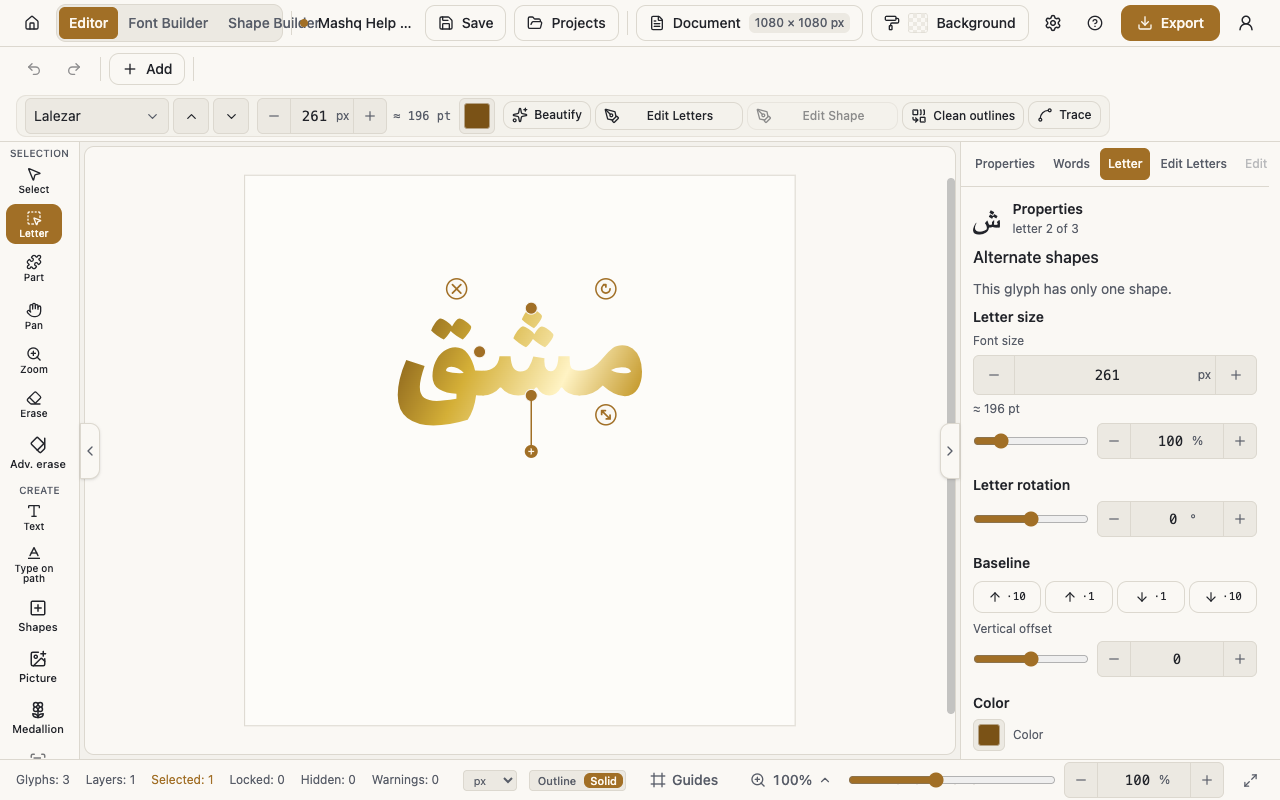Activate the Letter selection tool
1280x800 pixels.
34,224
